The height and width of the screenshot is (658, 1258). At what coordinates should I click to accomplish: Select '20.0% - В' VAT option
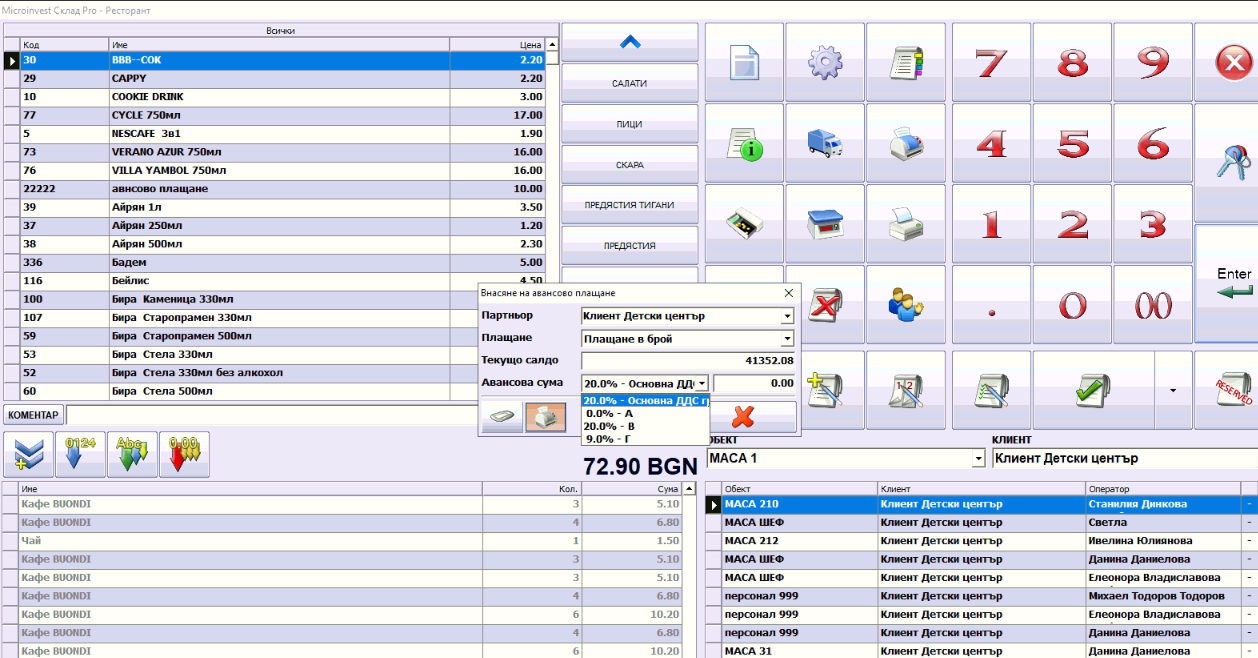point(645,426)
